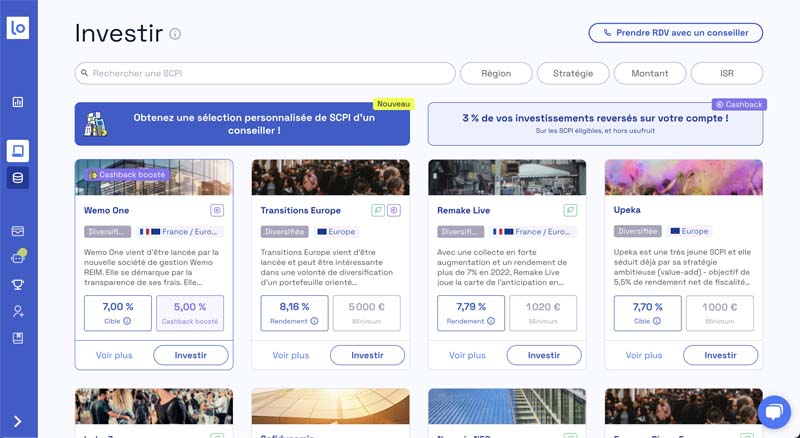The image size is (800, 438).
Task: Click Investir on Transitions Europe card
Action: click(x=367, y=355)
